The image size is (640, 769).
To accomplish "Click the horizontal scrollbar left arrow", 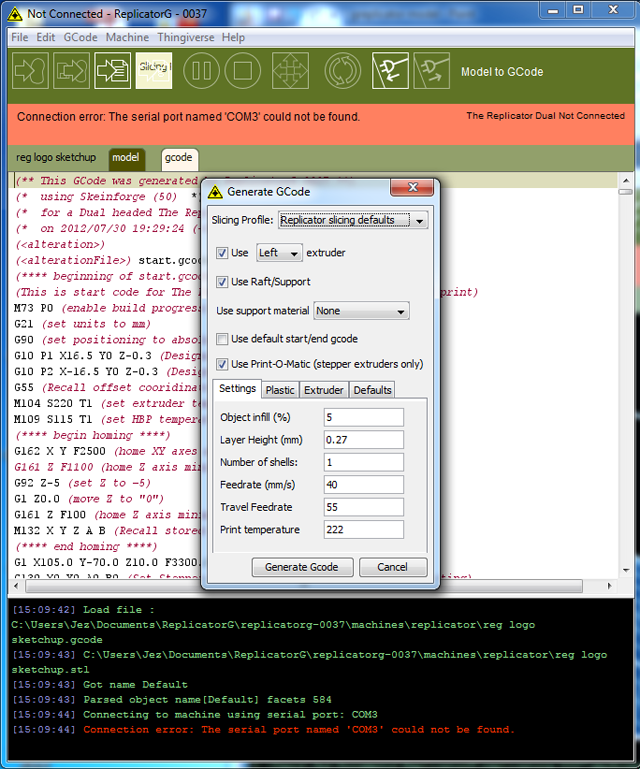I will point(16,586).
